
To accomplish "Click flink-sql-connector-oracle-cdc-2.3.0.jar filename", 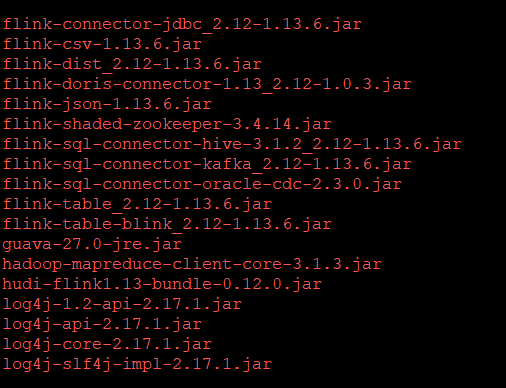I will 202,185.
